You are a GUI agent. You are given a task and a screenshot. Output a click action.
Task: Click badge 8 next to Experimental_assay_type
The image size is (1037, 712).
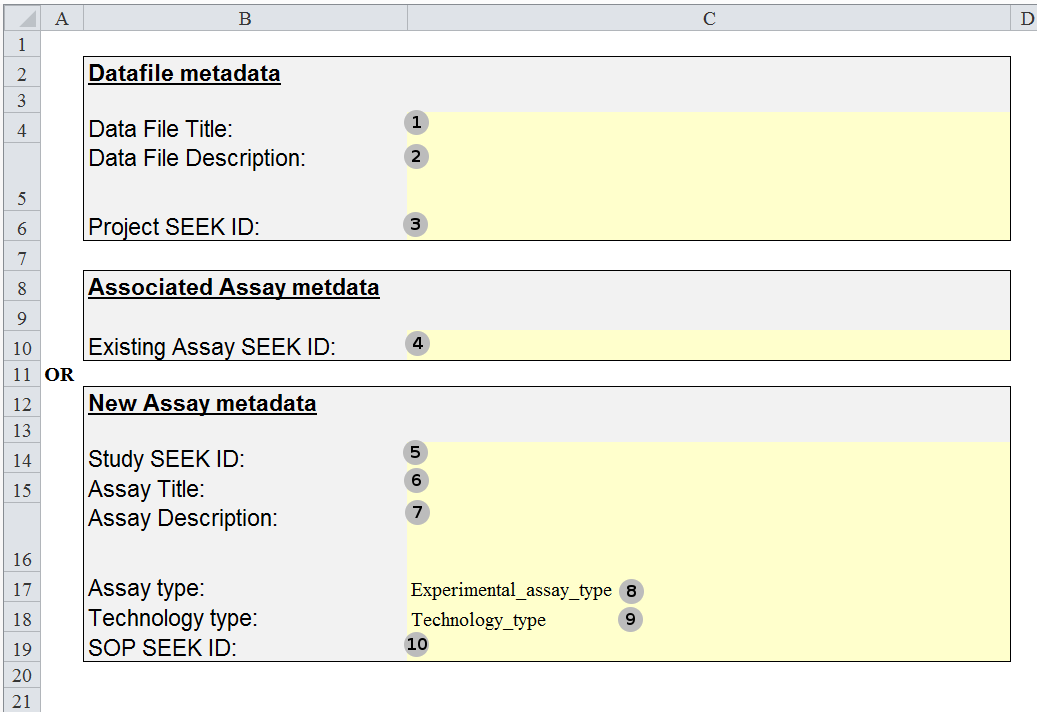pos(631,591)
